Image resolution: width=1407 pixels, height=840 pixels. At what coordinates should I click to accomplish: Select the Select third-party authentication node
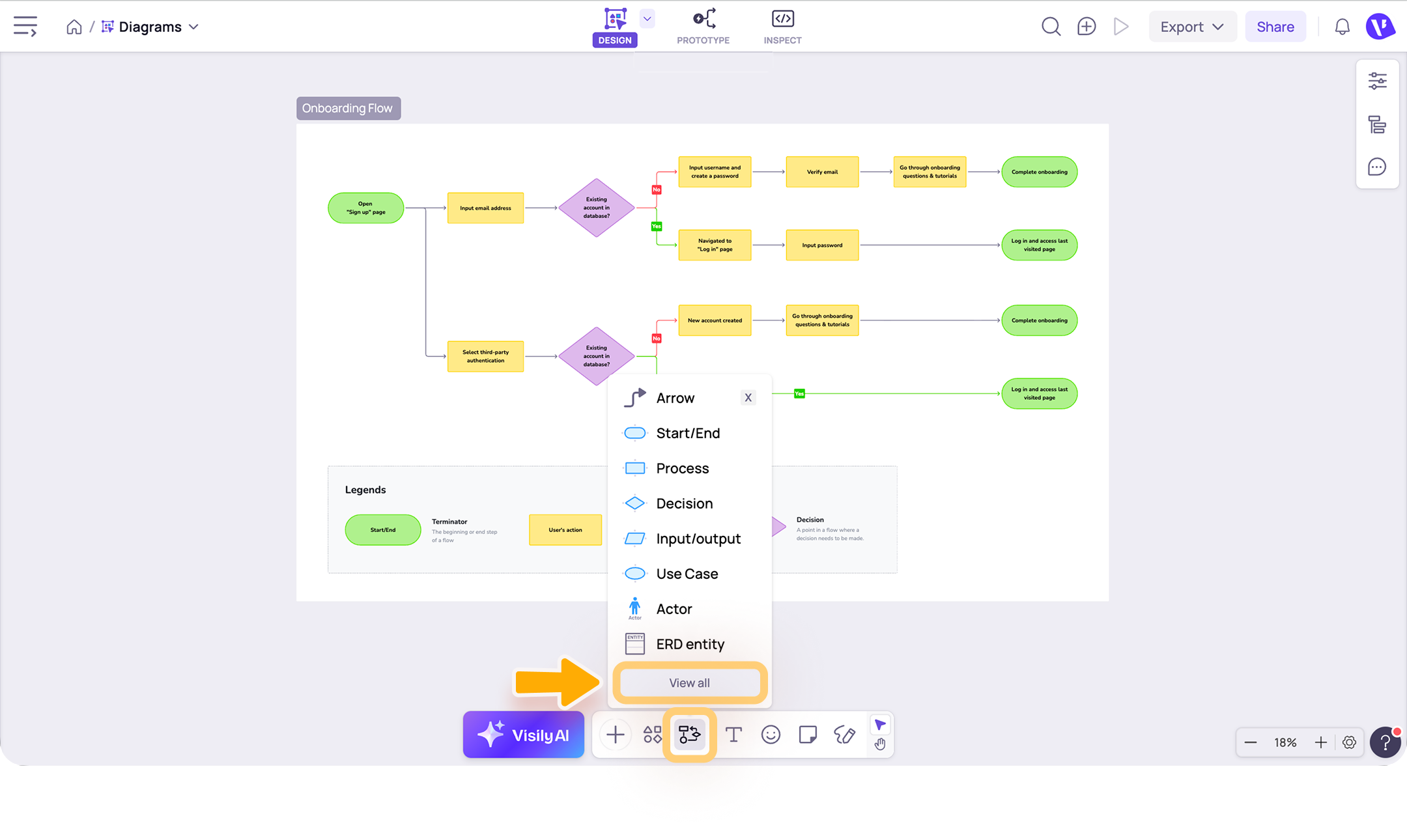485,356
